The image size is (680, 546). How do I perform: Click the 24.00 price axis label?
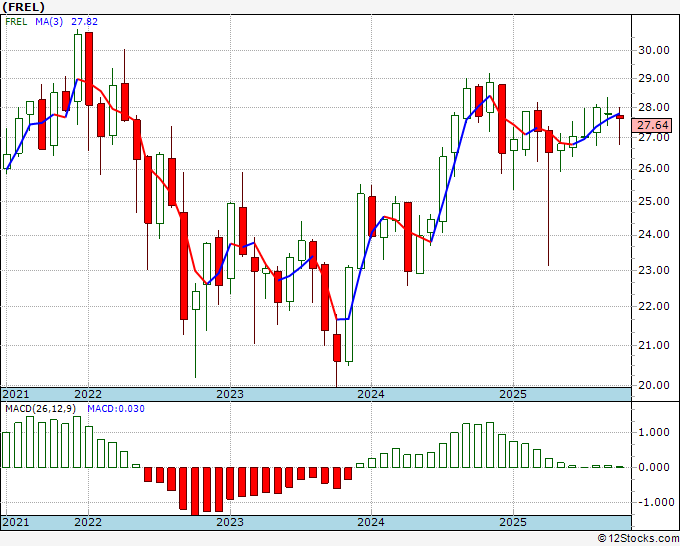pyautogui.click(x=654, y=235)
